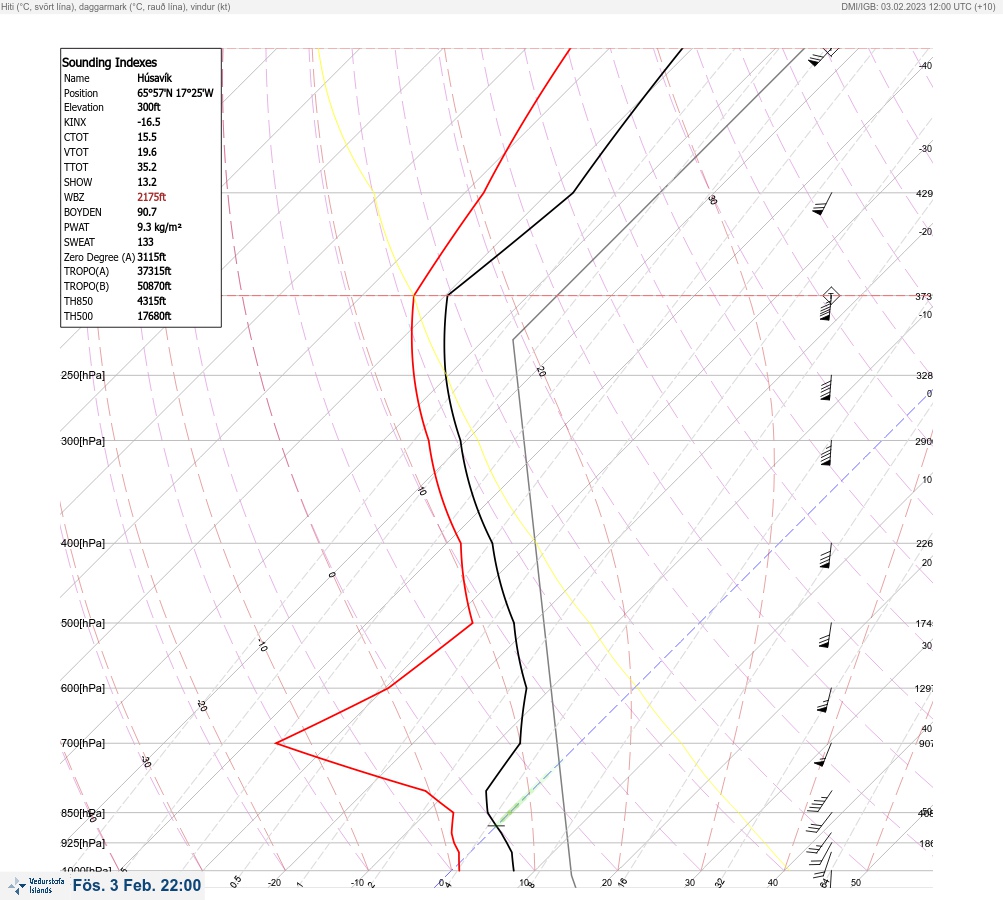Screen dimensions: 1003x900
Task: Click the TROPO(B) value '50870ft'
Action: 154,287
